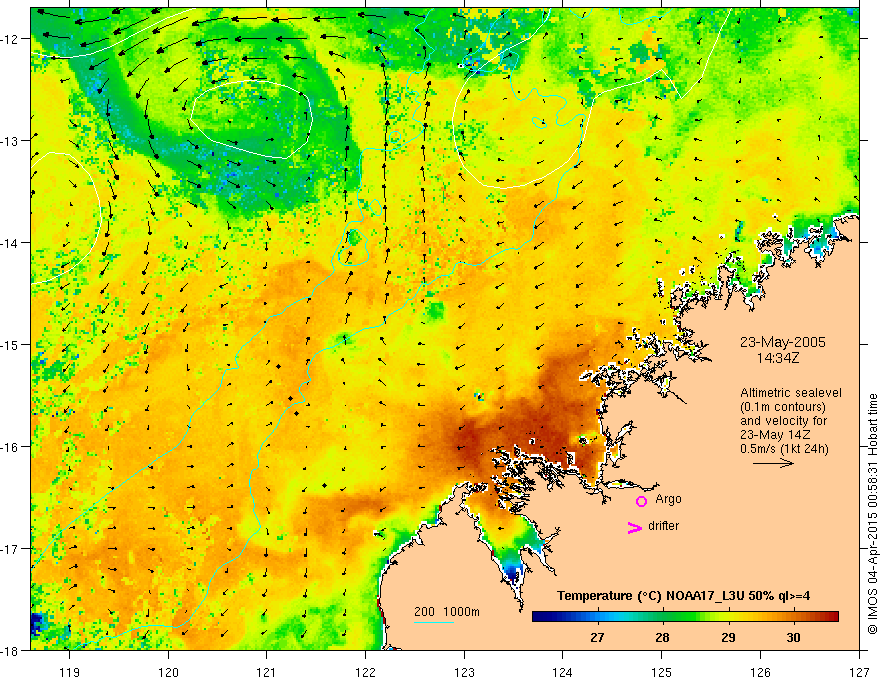Screen dimensions: 880x680
Task: Click the colorbar tick label '28'
Action: 662,637
